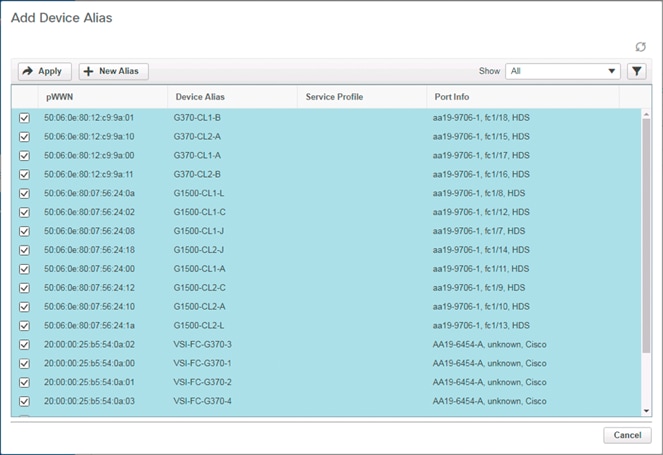Click the Port Info column header
Image resolution: width=663 pixels, height=455 pixels.
click(x=523, y=97)
